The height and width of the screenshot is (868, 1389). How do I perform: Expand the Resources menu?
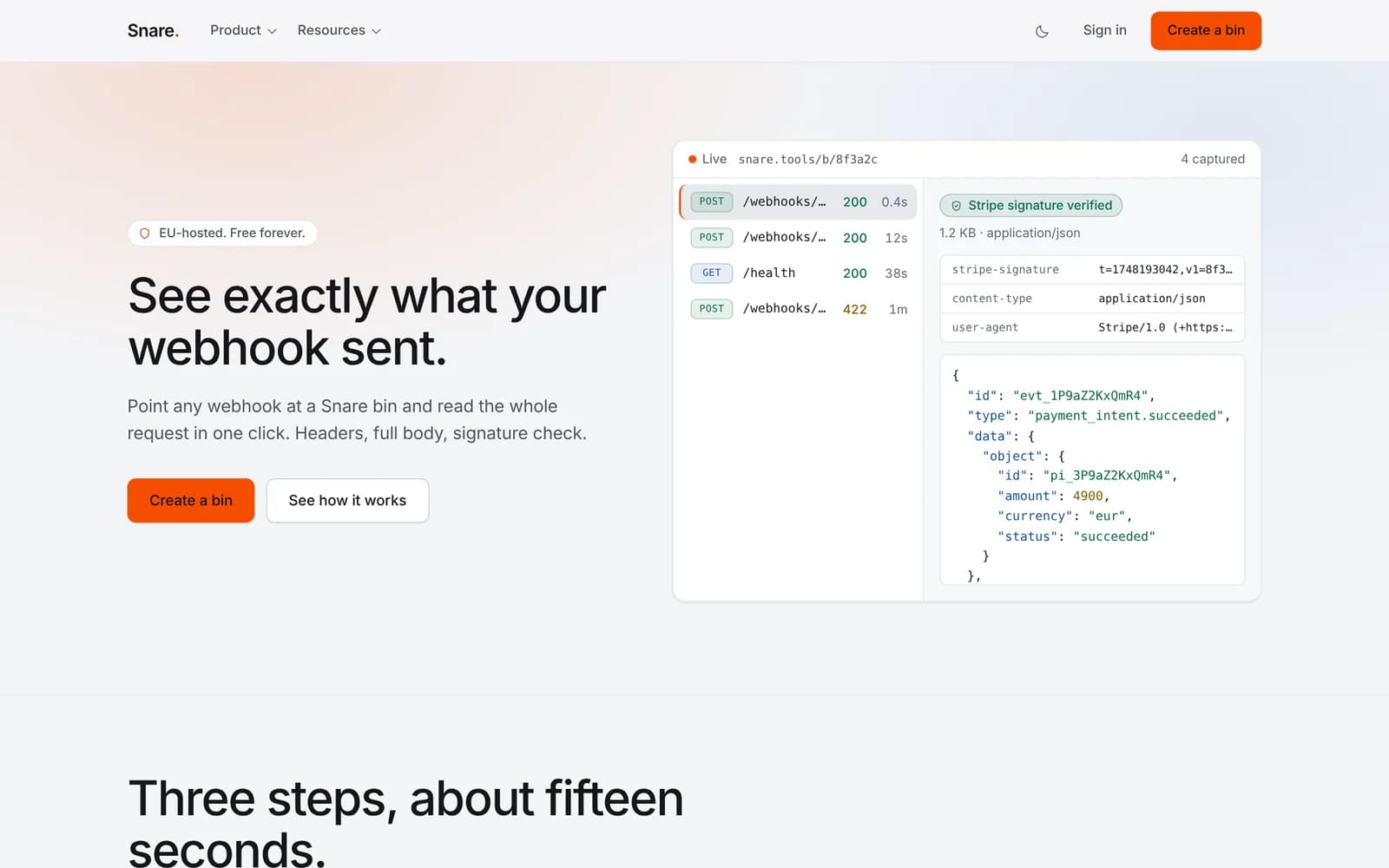(339, 30)
